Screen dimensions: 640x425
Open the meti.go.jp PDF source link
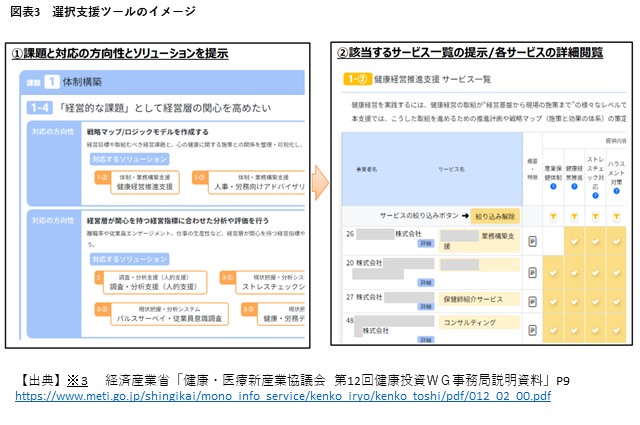point(283,396)
